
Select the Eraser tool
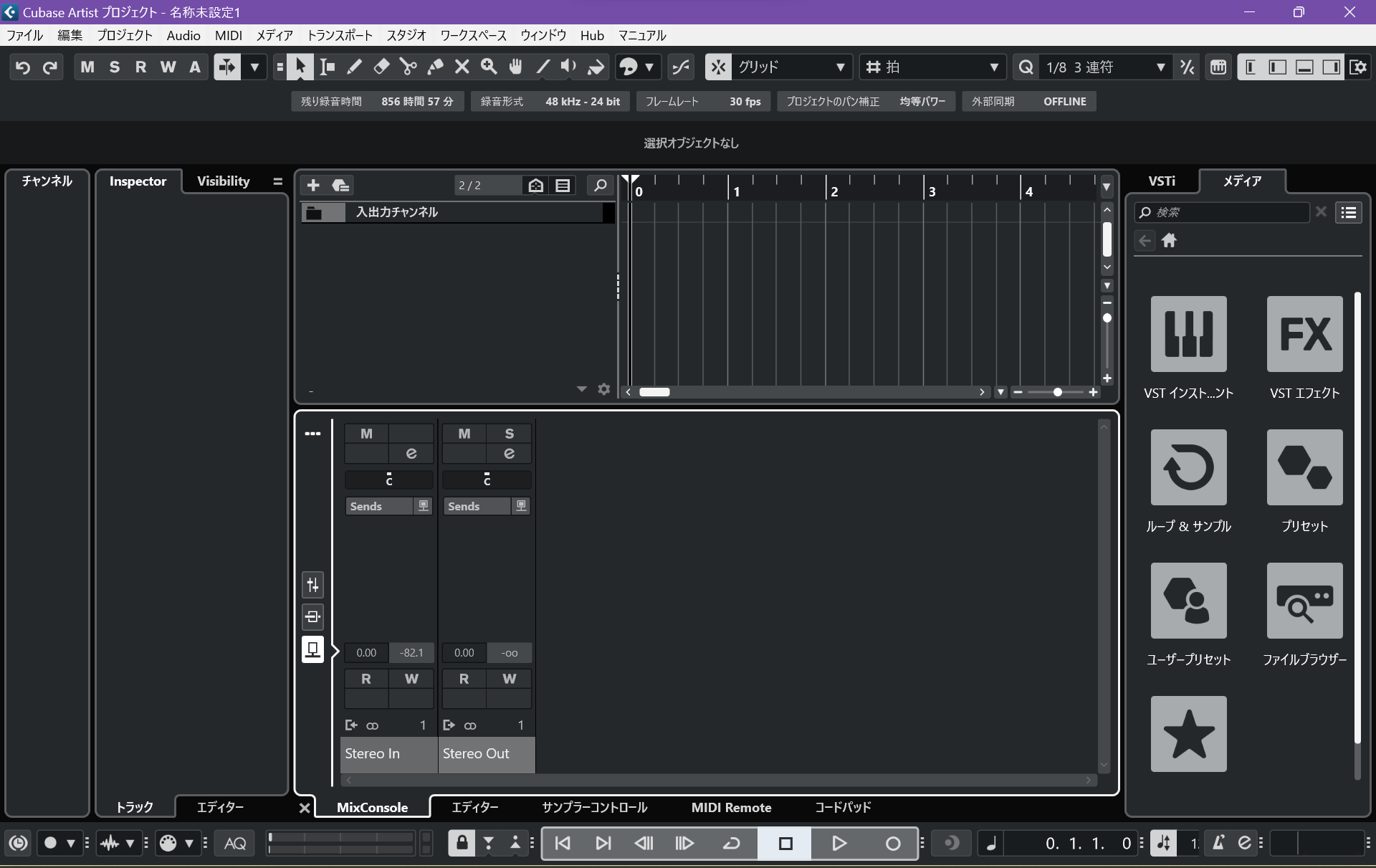point(381,67)
